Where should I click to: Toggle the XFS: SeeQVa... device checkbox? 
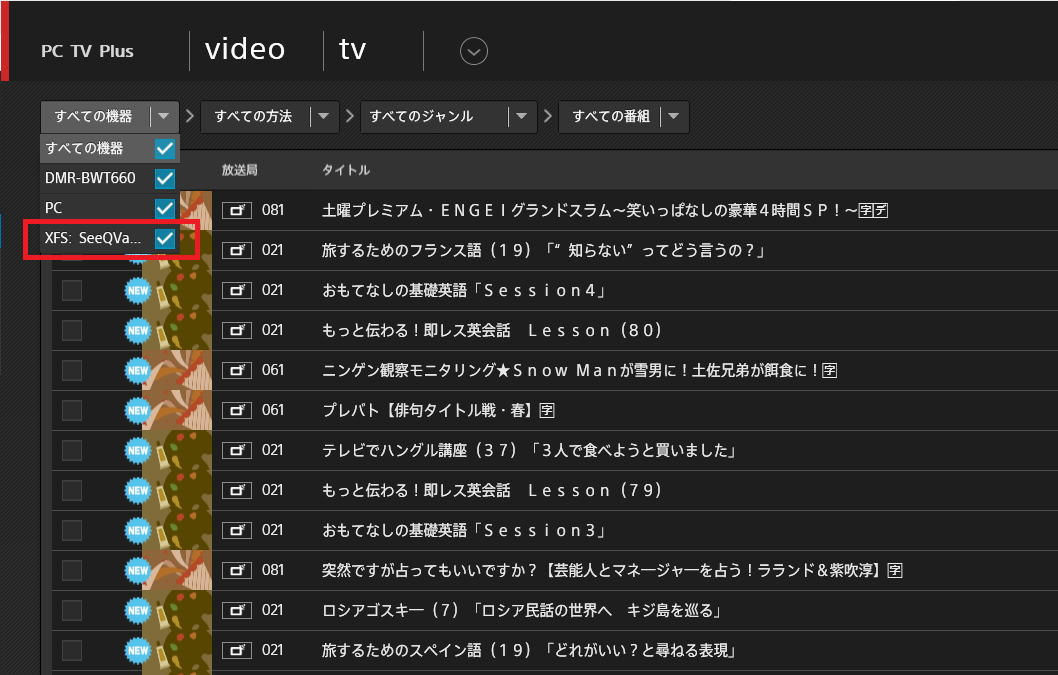pyautogui.click(x=165, y=239)
